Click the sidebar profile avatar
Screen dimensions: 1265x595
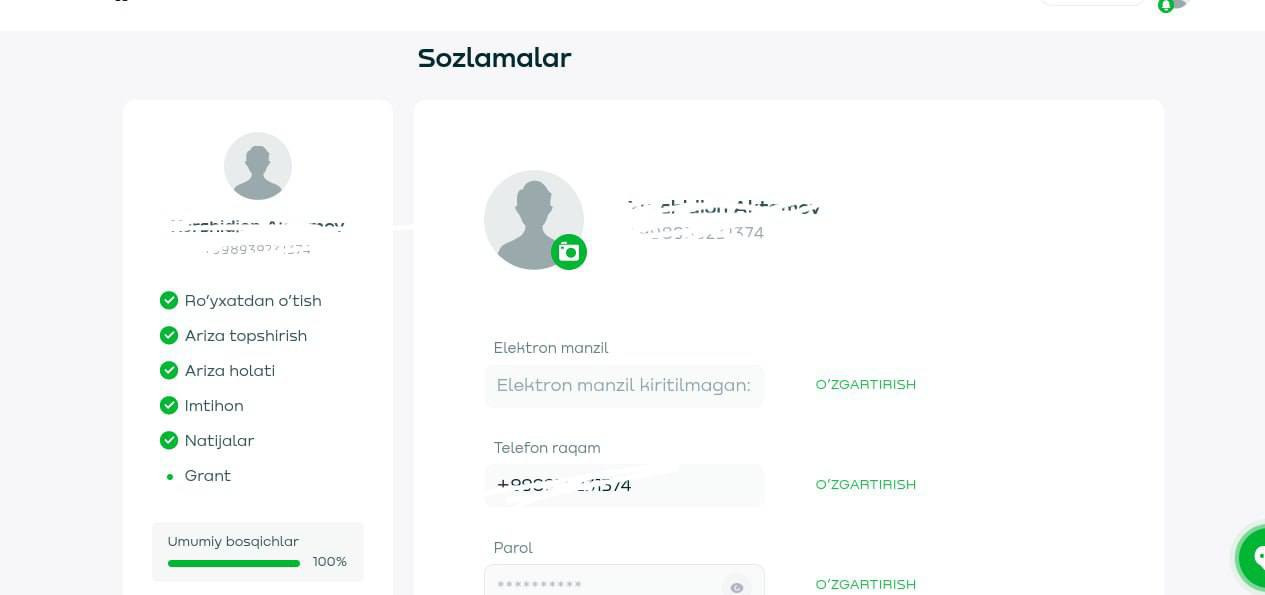(258, 166)
